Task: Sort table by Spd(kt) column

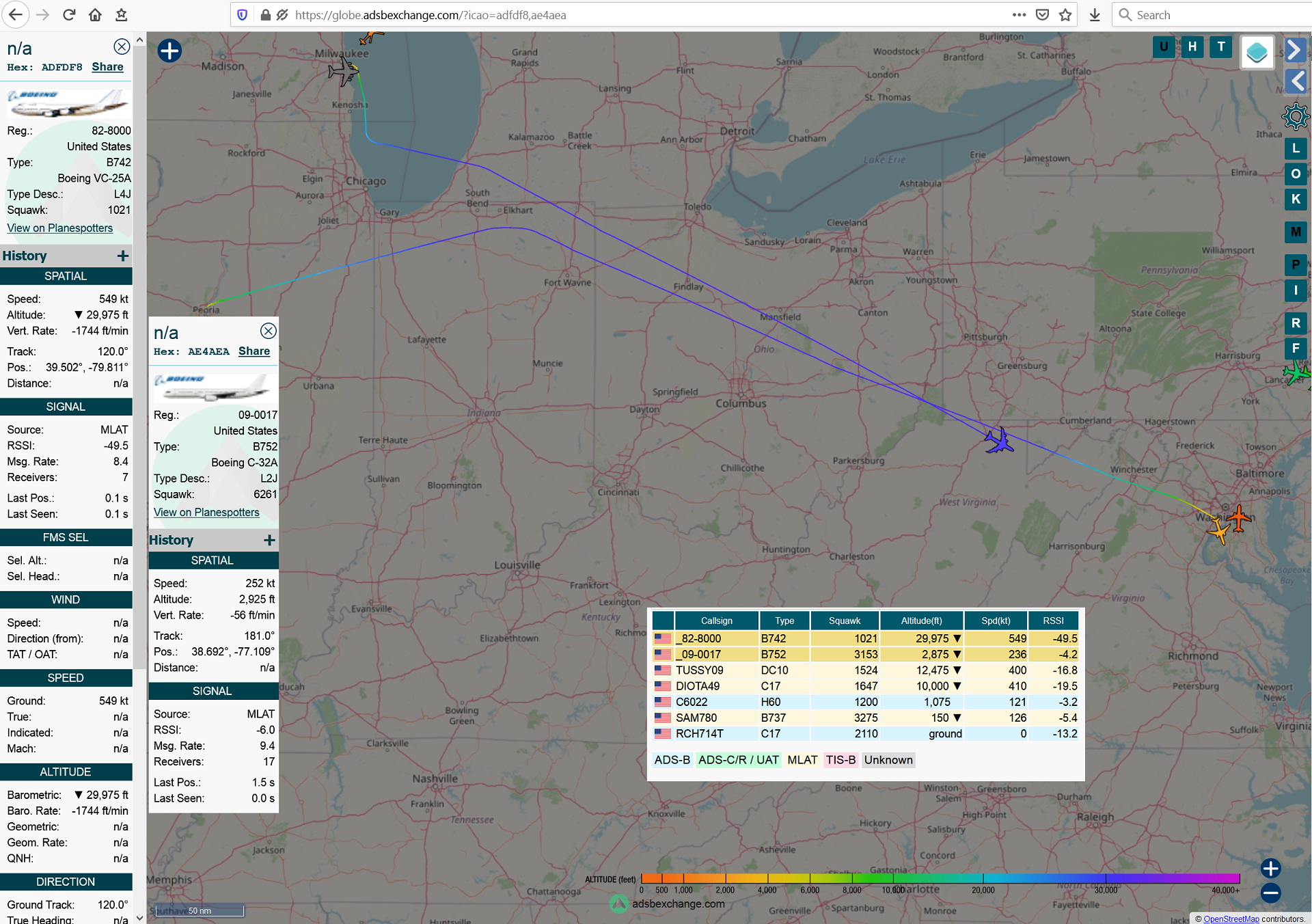Action: click(x=996, y=621)
